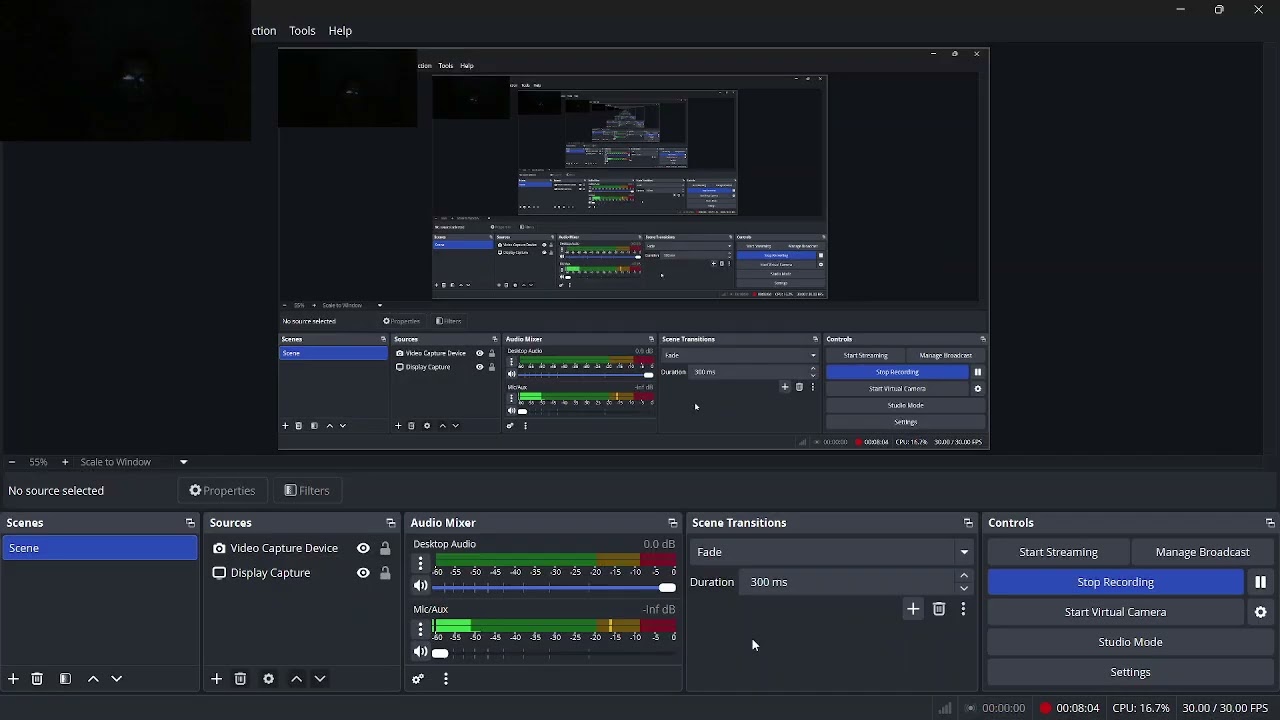Screen dimensions: 1280x720
Task: Open virtual camera settings gear icon
Action: (1261, 612)
